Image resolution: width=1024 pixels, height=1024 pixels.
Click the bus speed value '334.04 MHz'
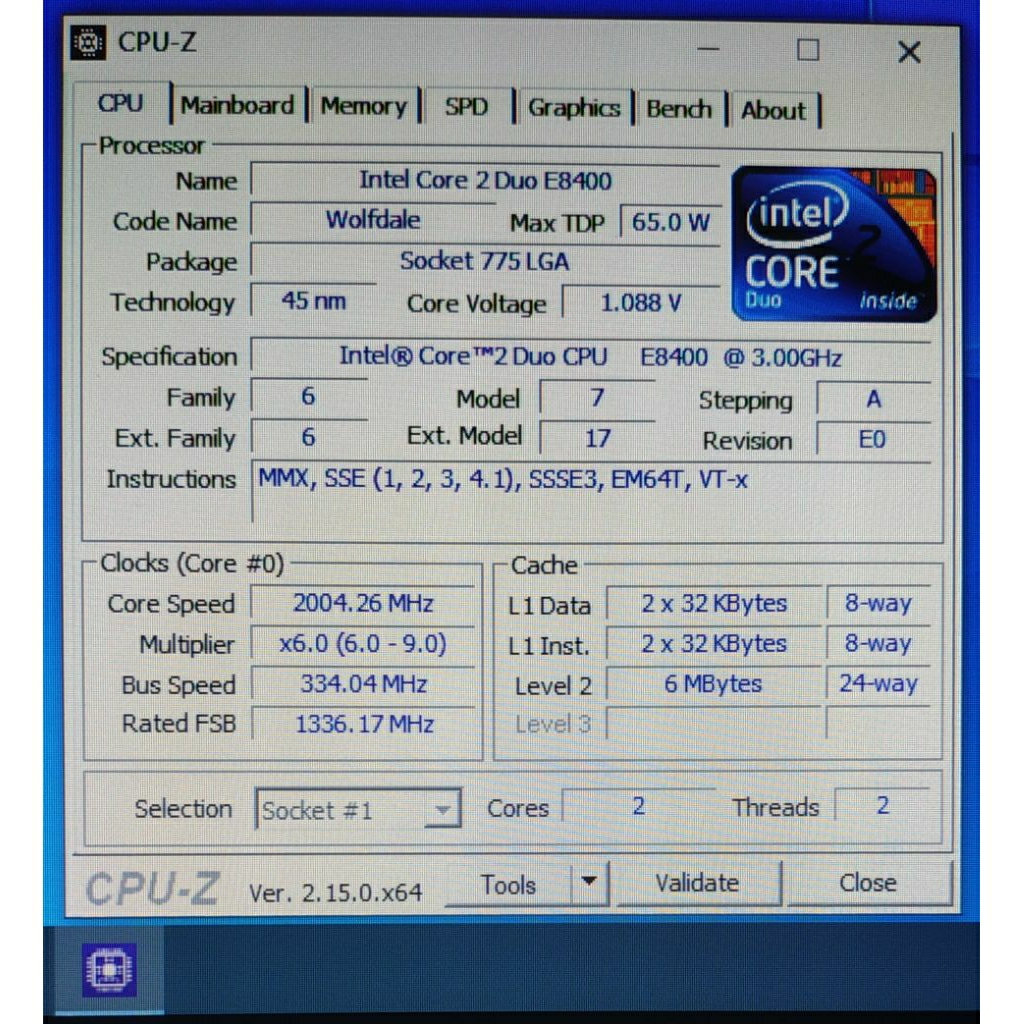pyautogui.click(x=363, y=684)
